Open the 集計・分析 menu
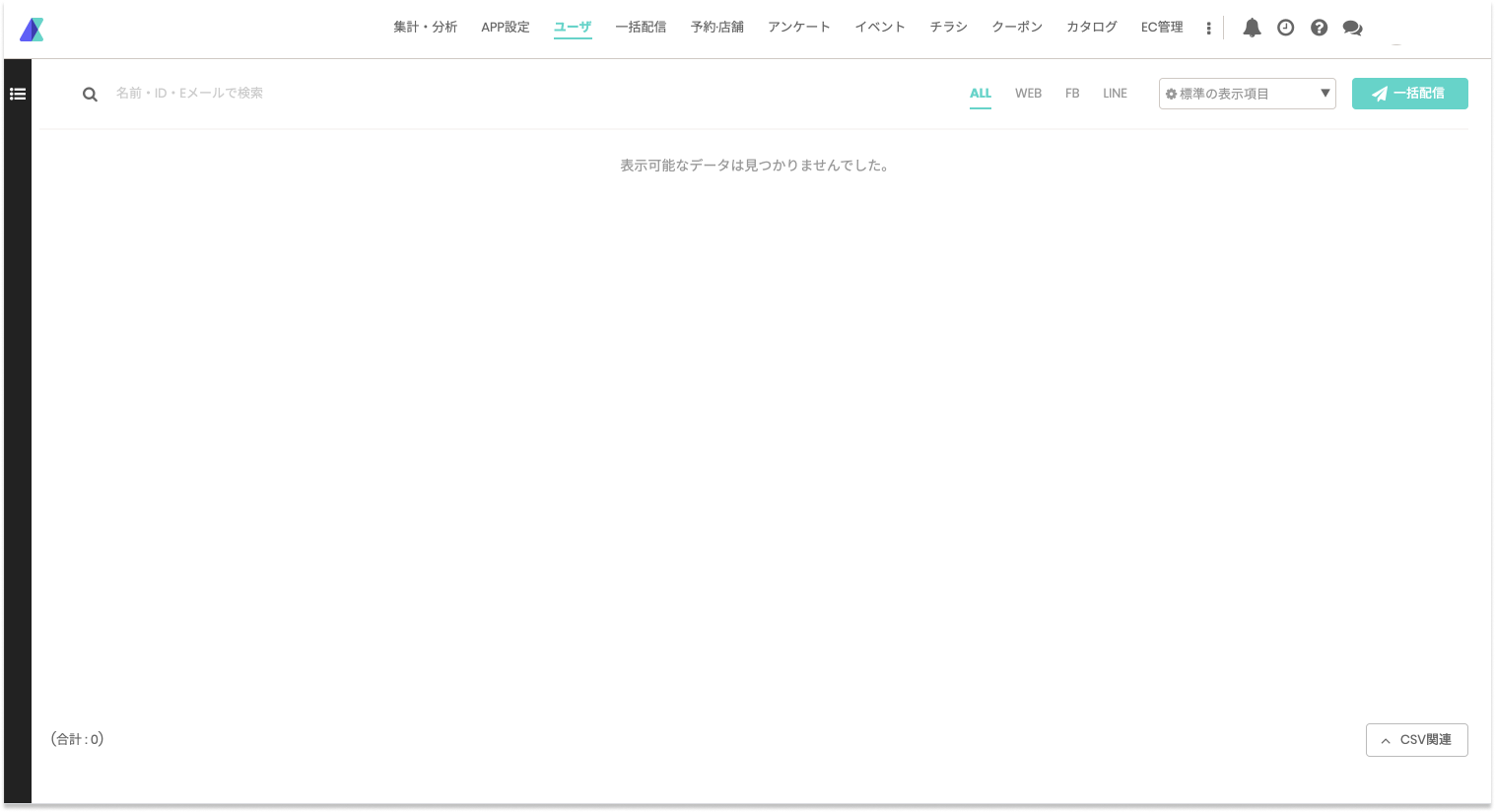This screenshot has width=1495, height=812. coord(425,28)
